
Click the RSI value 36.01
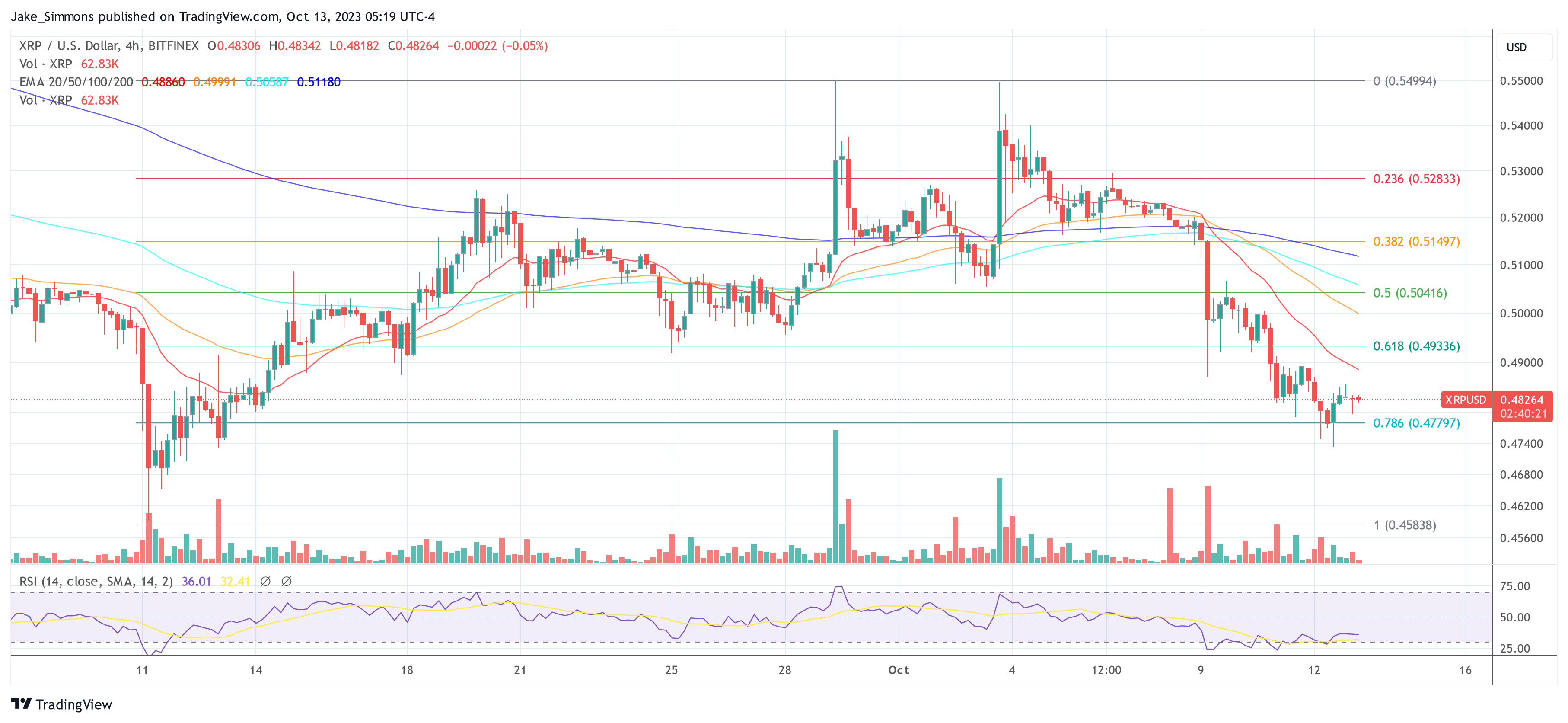pos(196,582)
